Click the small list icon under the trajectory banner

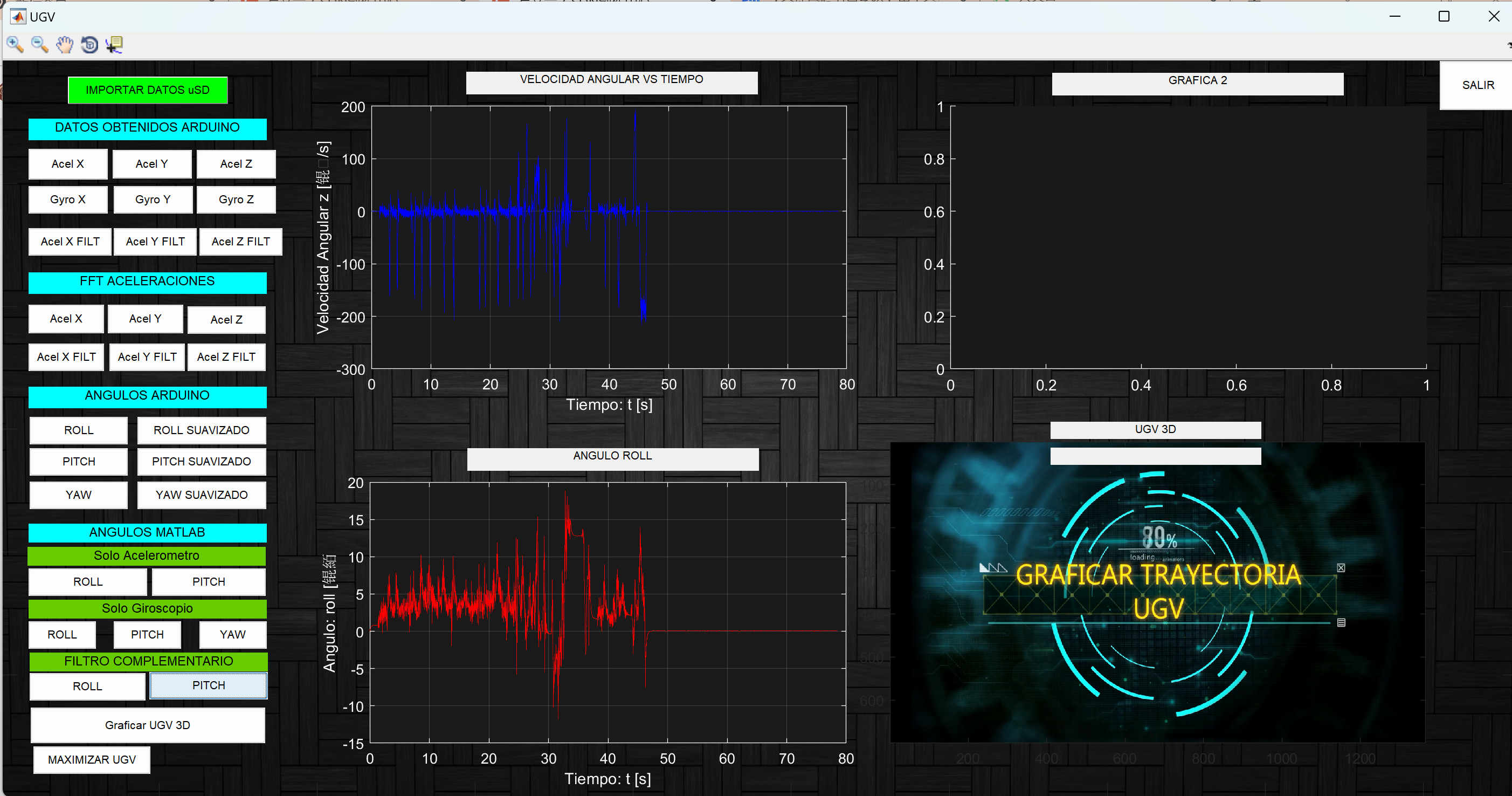coord(1341,623)
